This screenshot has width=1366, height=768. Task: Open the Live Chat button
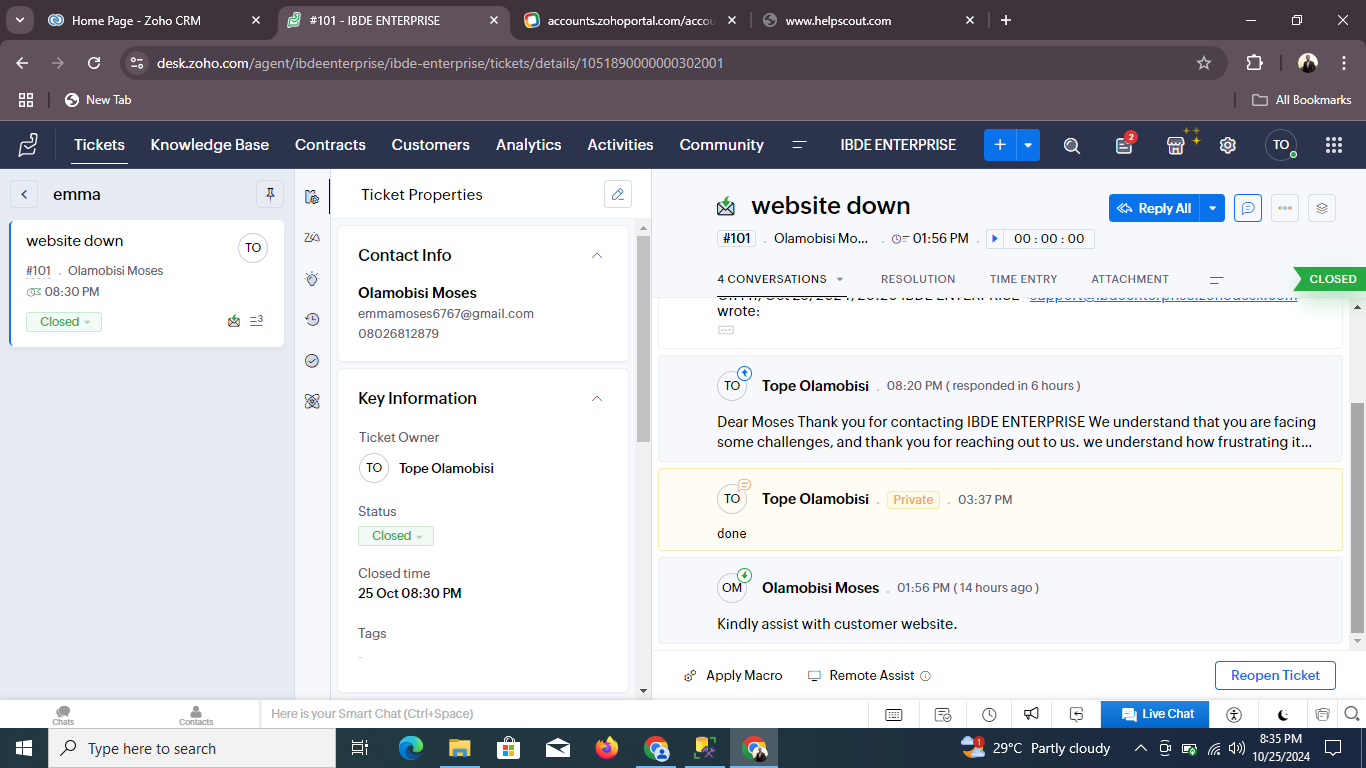[1155, 714]
